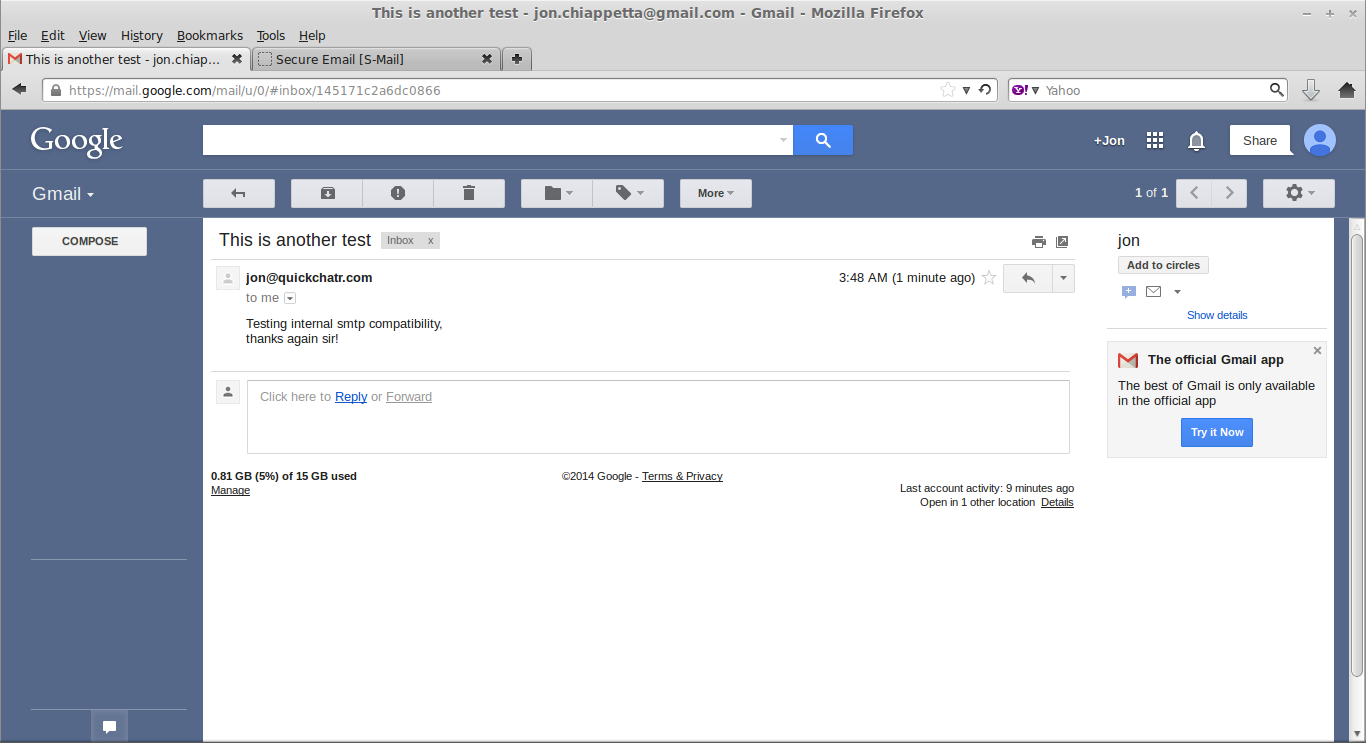Image resolution: width=1366 pixels, height=743 pixels.
Task: Open the Edit menu
Action: pos(53,36)
